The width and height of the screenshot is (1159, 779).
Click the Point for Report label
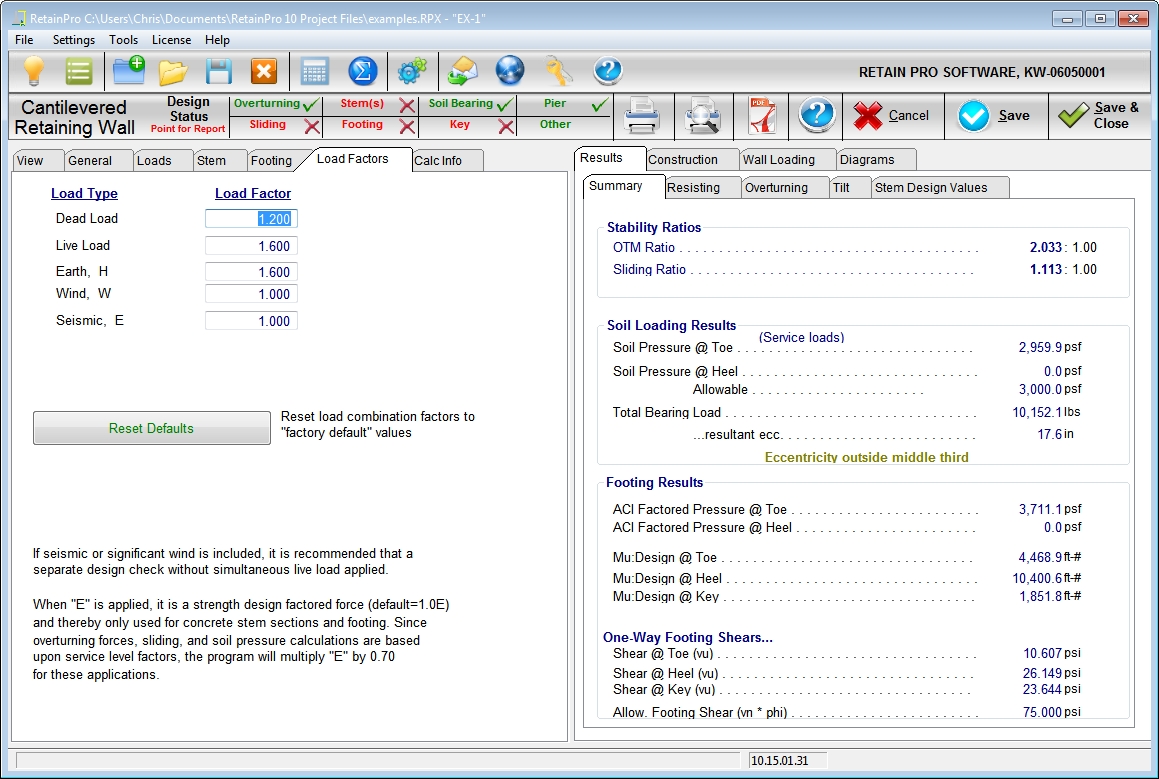(188, 129)
